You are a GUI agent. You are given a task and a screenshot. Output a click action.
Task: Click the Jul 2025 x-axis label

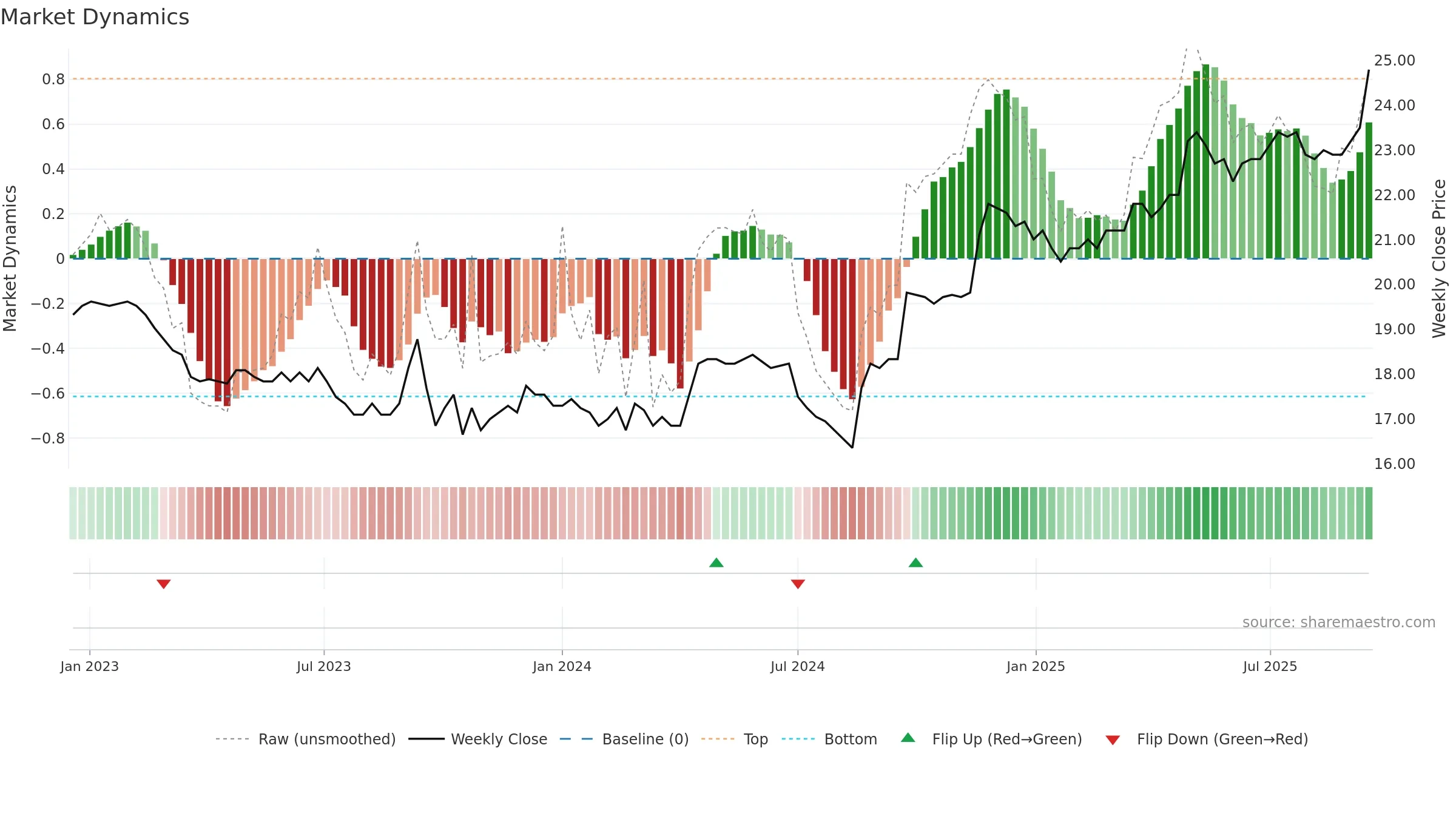pyautogui.click(x=1270, y=666)
